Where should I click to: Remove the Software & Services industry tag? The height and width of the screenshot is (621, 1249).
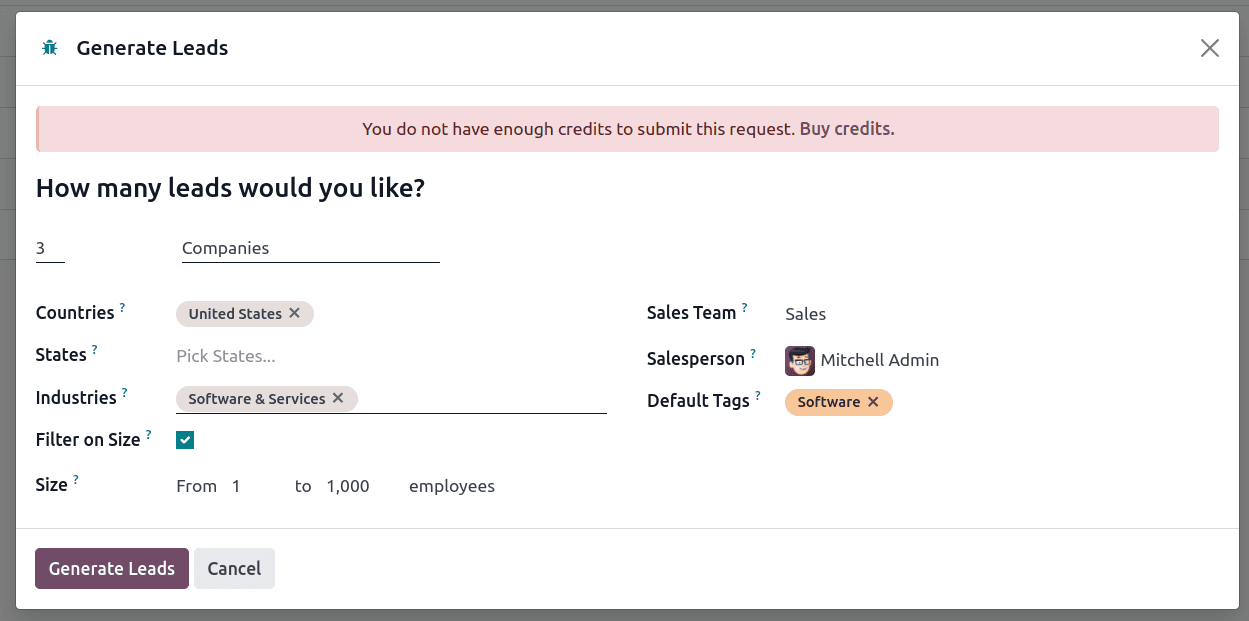(x=339, y=398)
